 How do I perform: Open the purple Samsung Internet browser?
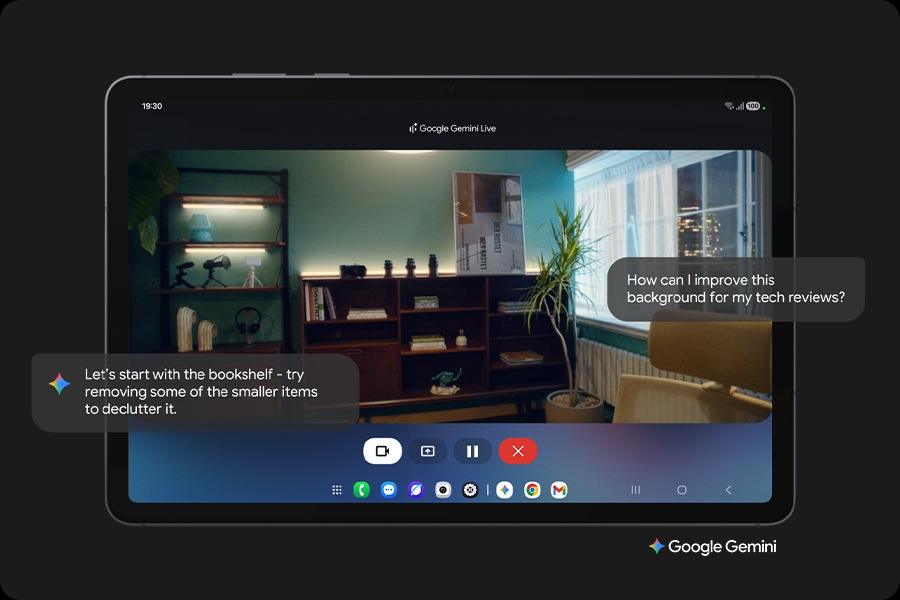tap(416, 490)
